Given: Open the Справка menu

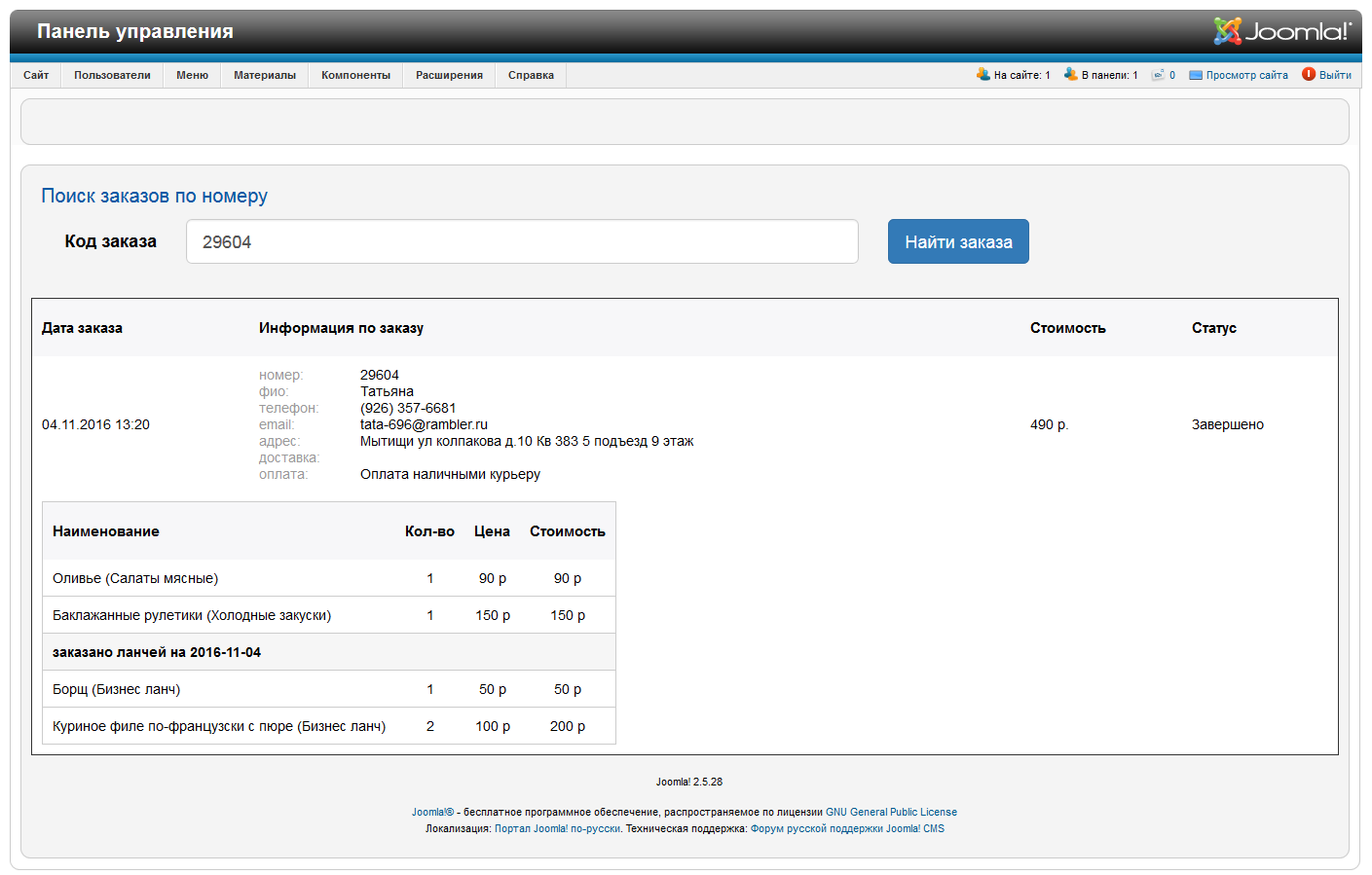Looking at the screenshot, I should [531, 75].
